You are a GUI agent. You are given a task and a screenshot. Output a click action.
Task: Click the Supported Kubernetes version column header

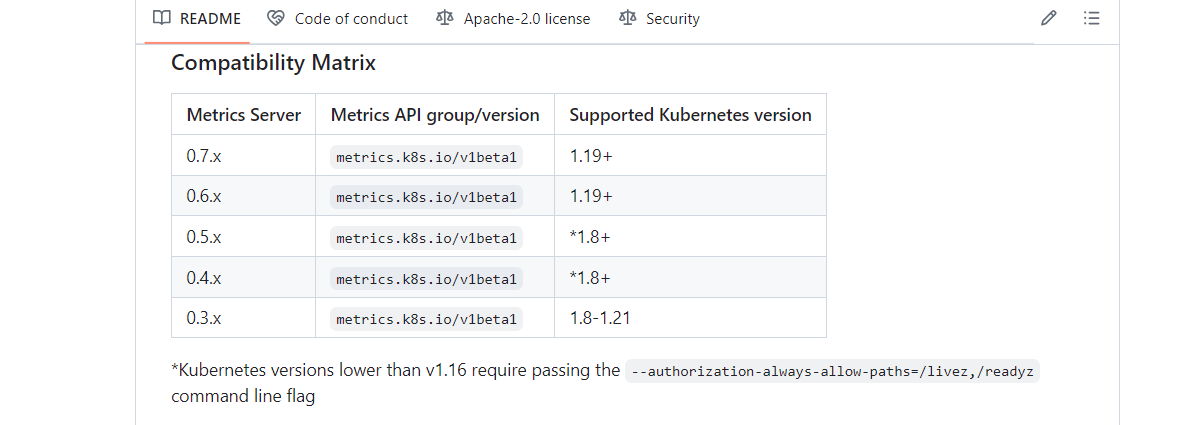[690, 115]
